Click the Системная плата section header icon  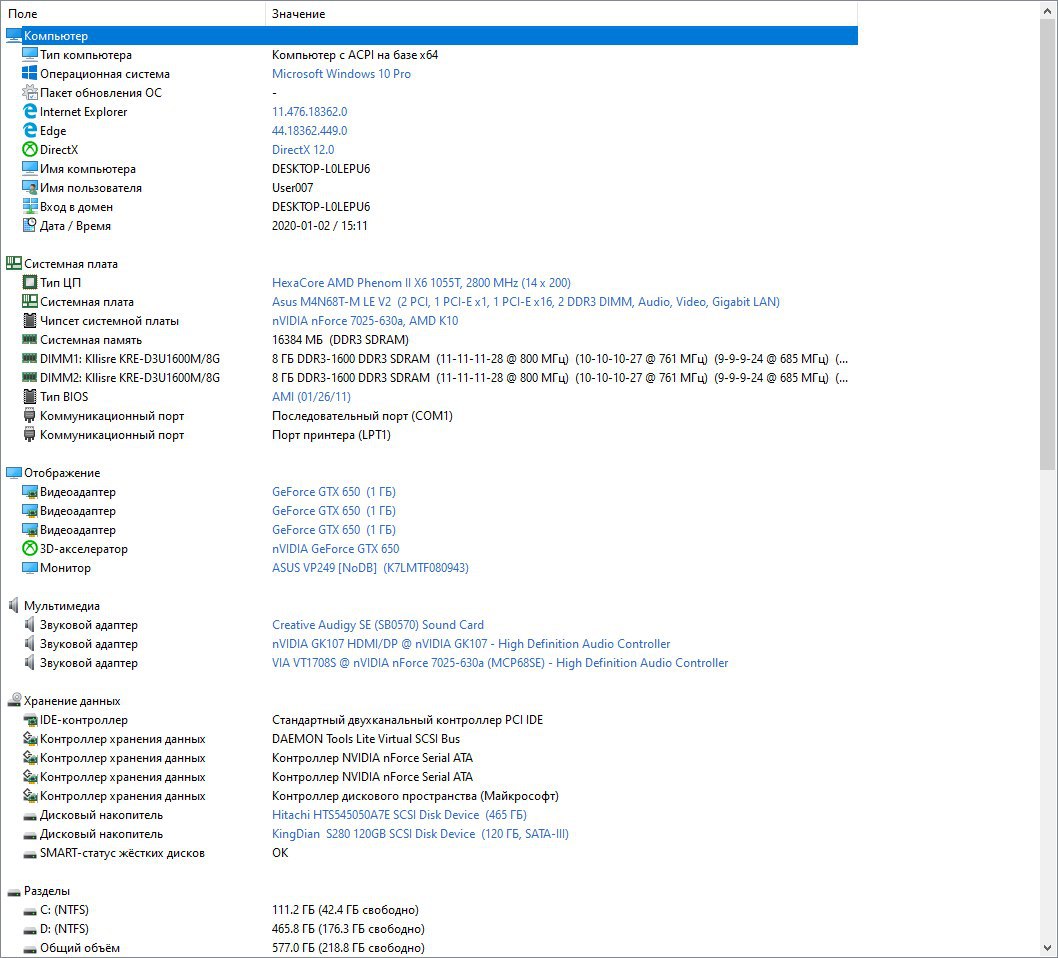pos(13,263)
